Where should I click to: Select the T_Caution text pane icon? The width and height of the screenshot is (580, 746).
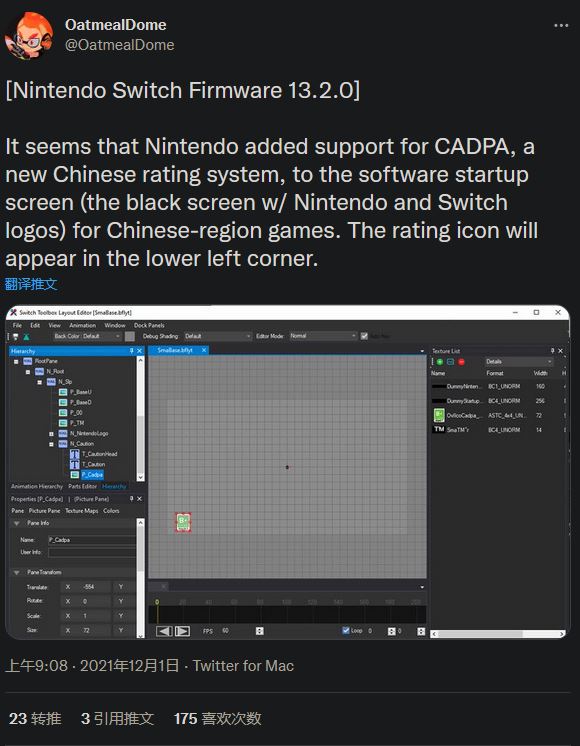click(x=75, y=464)
